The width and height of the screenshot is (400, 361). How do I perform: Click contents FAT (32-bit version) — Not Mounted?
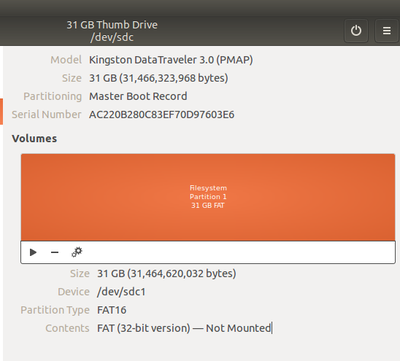click(x=184, y=328)
